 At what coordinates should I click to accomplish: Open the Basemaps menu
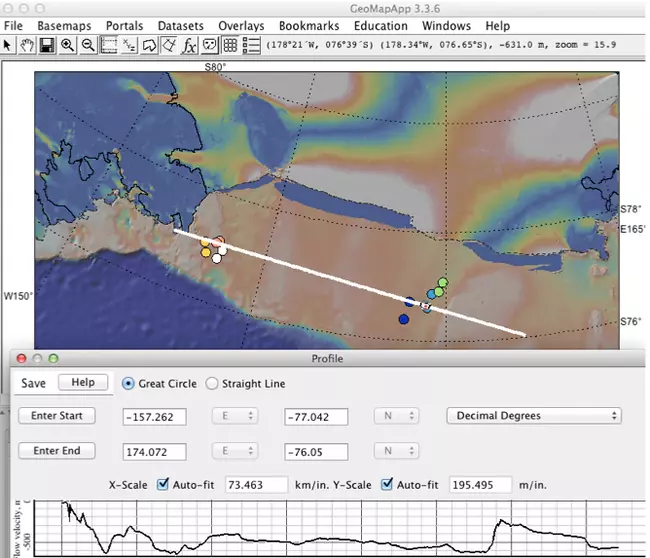(x=64, y=25)
